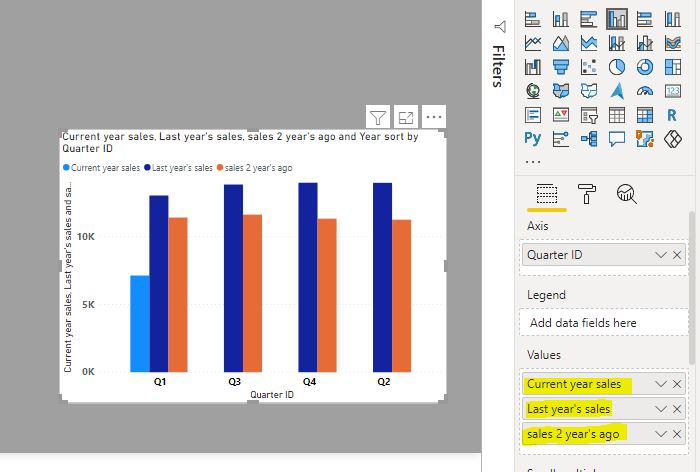The width and height of the screenshot is (700, 472).
Task: Open sales 2 year's ago field dropdown
Action: pyautogui.click(x=661, y=434)
